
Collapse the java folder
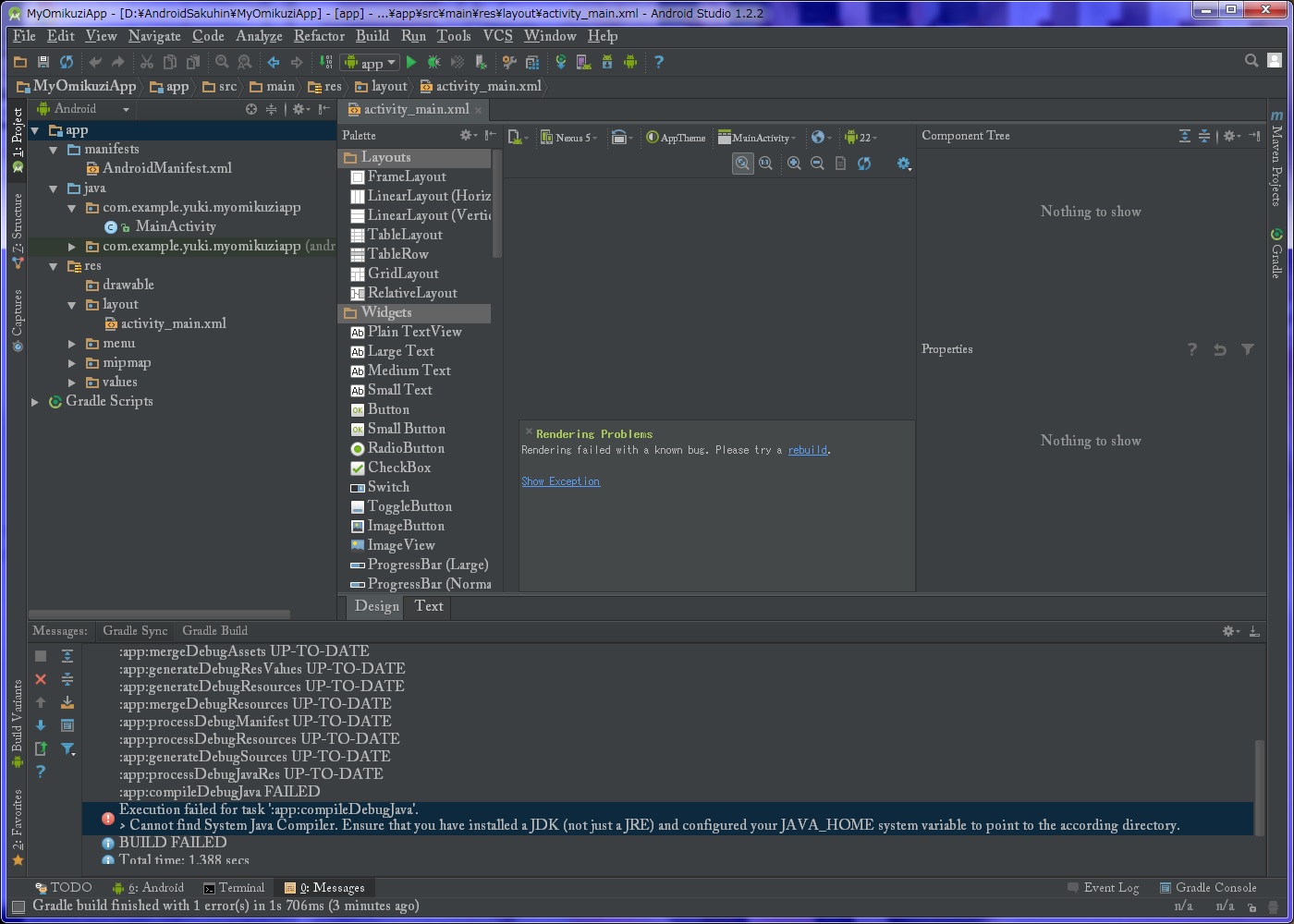[x=54, y=188]
